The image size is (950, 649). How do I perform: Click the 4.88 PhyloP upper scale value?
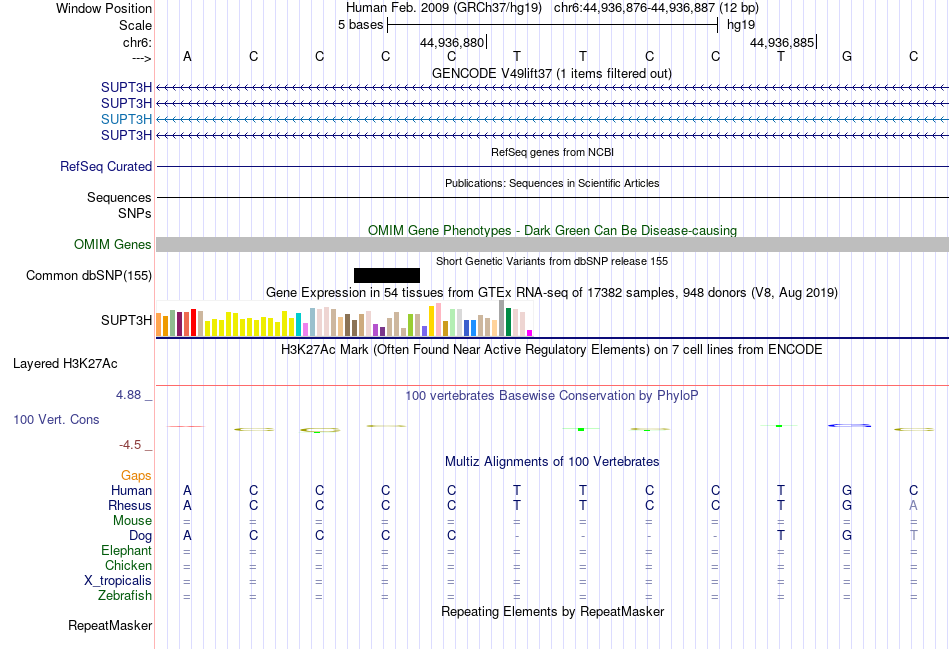pyautogui.click(x=128, y=394)
